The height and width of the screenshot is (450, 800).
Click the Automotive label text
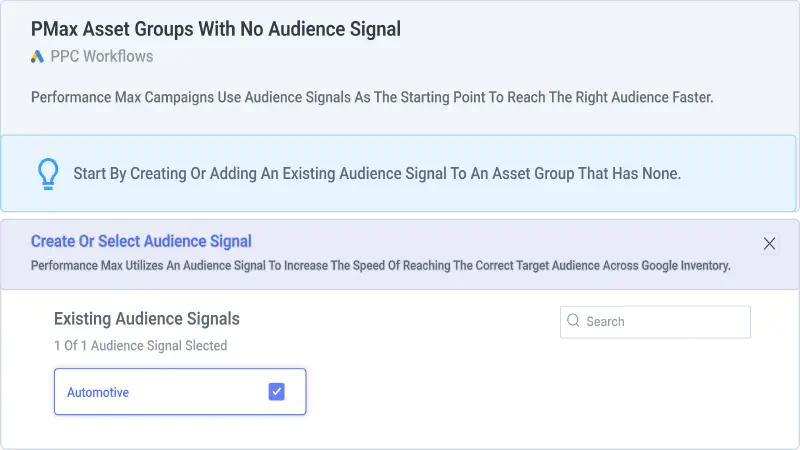click(98, 392)
